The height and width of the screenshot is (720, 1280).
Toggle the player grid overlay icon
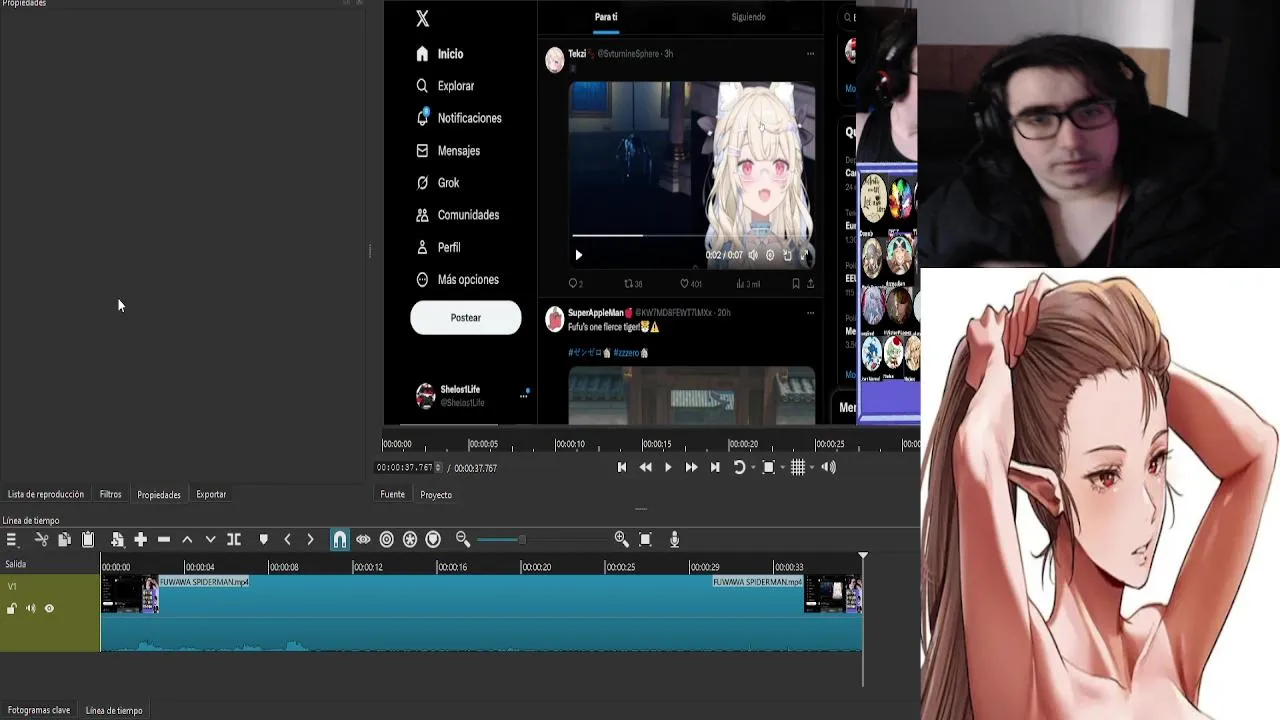pos(798,467)
